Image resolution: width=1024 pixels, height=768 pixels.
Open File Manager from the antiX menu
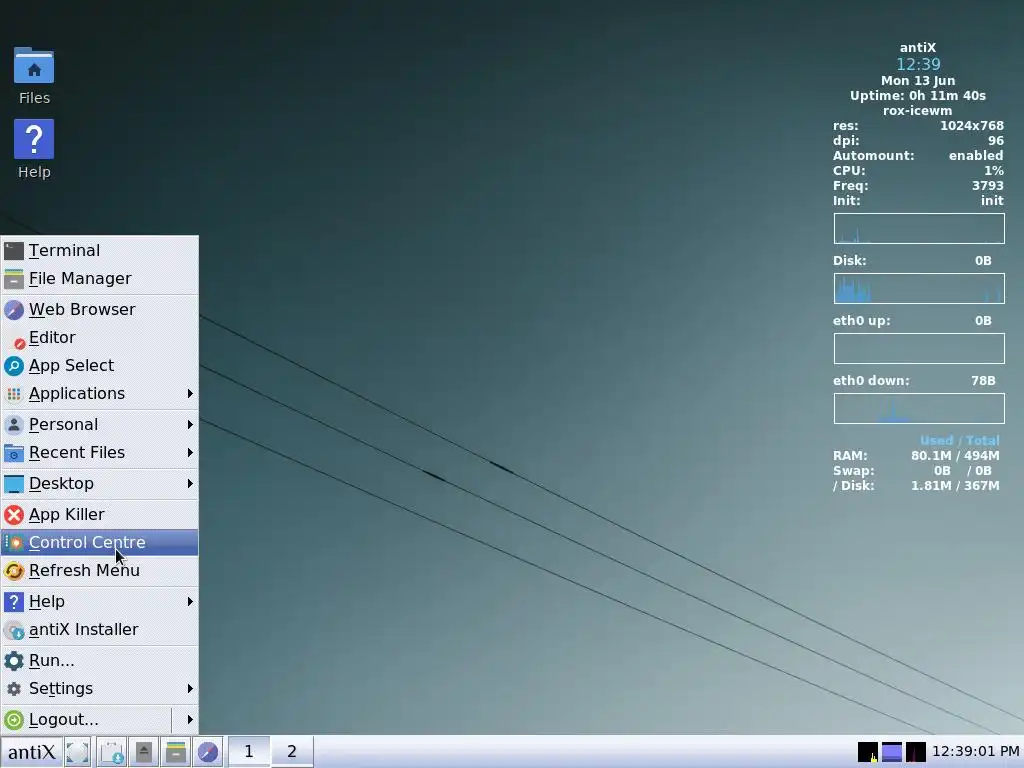(99, 279)
